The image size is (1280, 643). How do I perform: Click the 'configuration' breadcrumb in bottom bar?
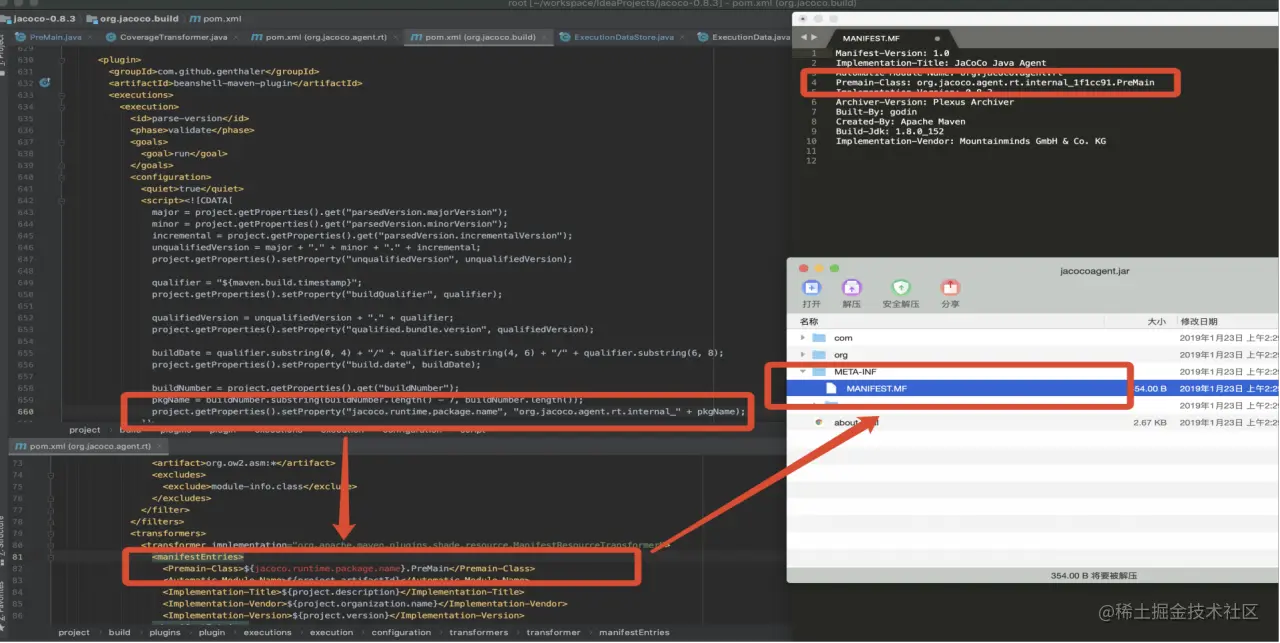click(401, 632)
